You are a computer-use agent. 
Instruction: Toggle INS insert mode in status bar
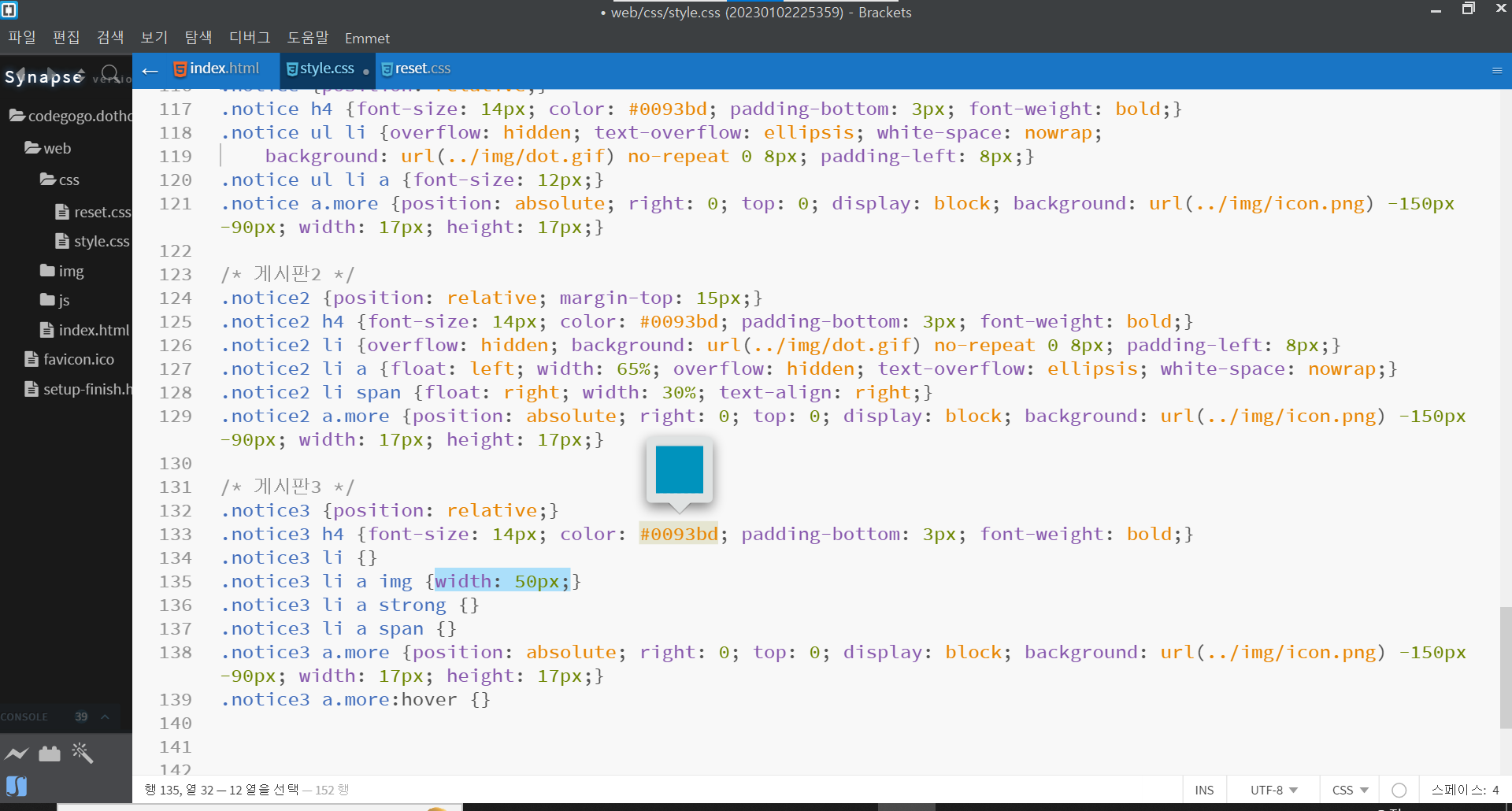(1204, 790)
